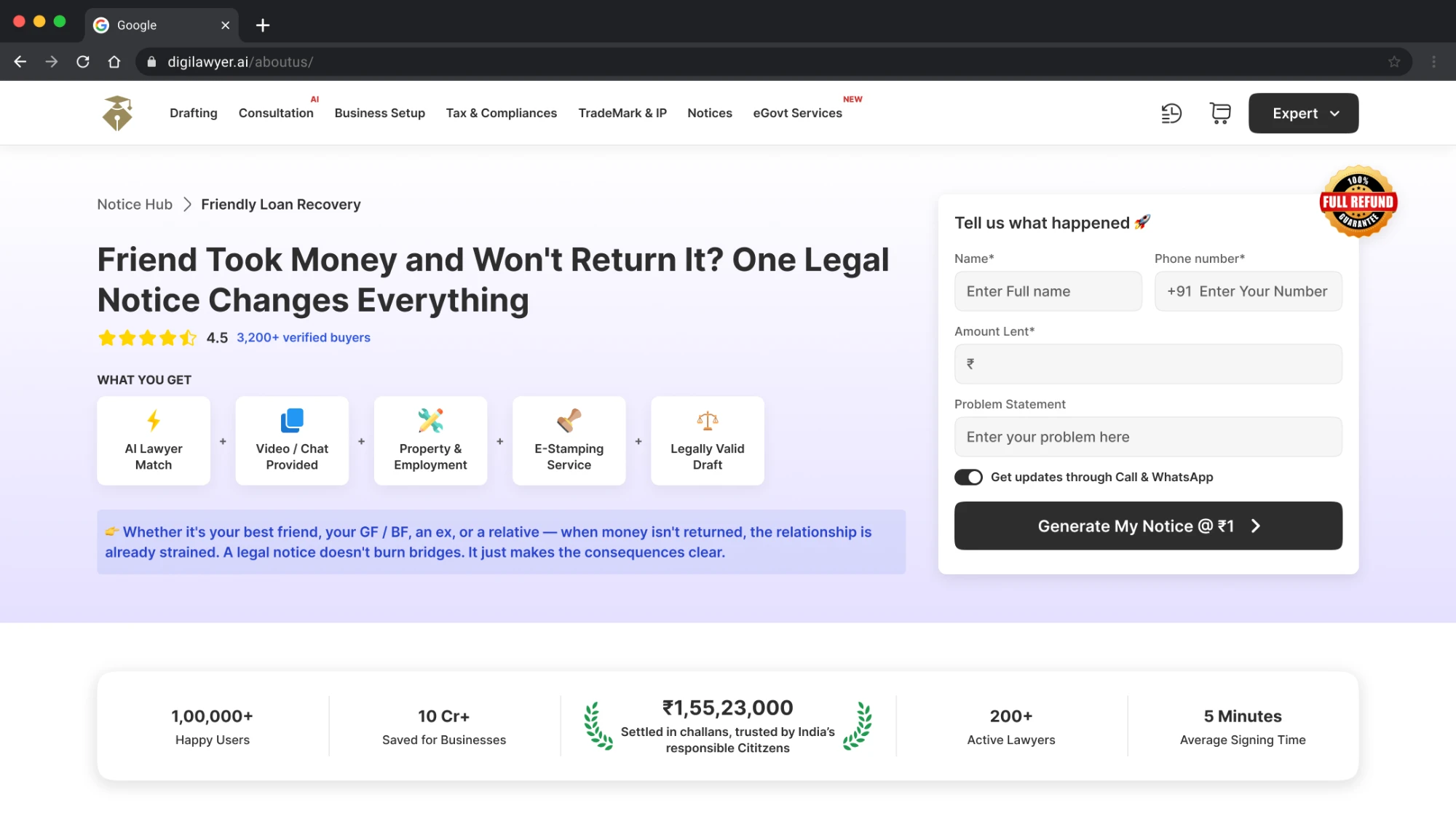Open the Business Setup menu
Image resolution: width=1456 pixels, height=819 pixels.
pos(379,113)
